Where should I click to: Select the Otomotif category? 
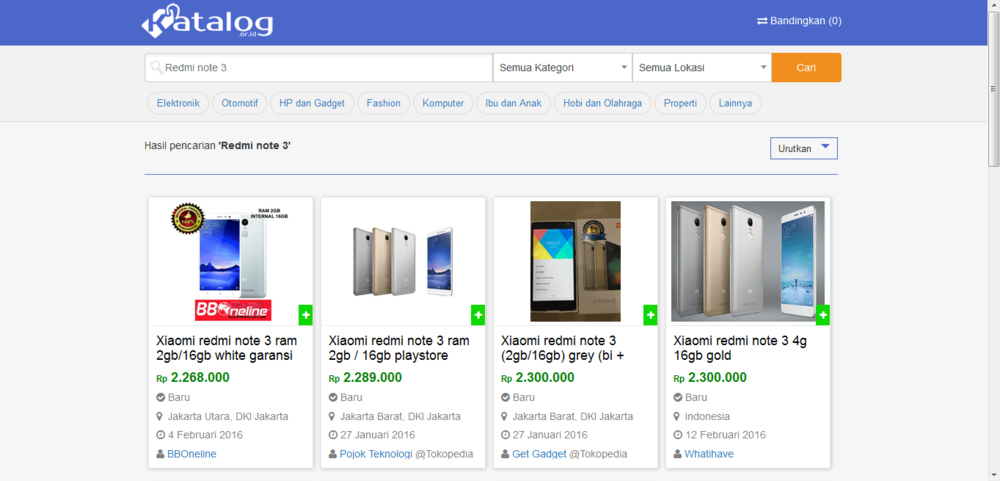tap(239, 103)
